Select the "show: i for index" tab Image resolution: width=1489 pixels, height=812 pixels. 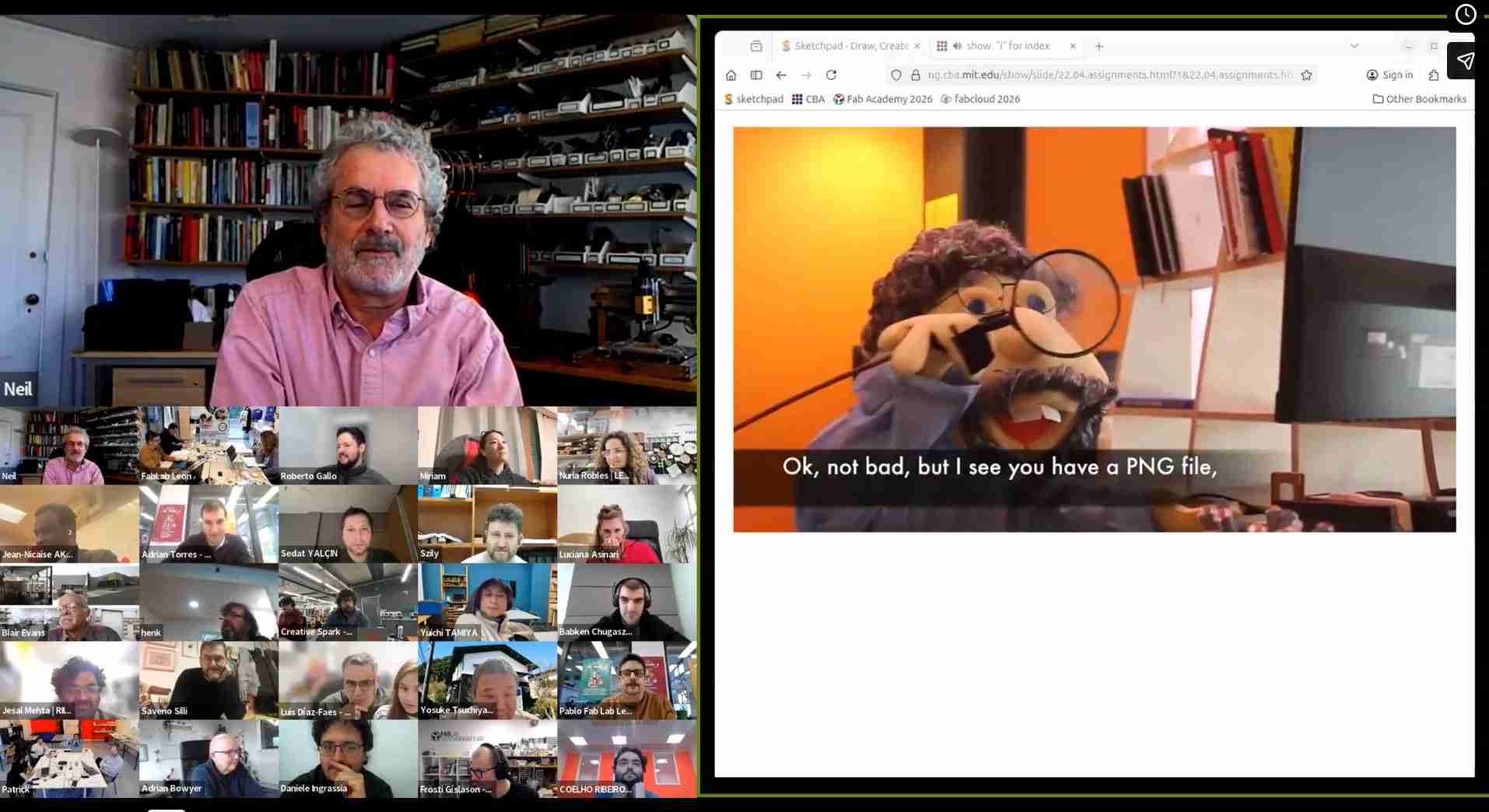point(1007,46)
